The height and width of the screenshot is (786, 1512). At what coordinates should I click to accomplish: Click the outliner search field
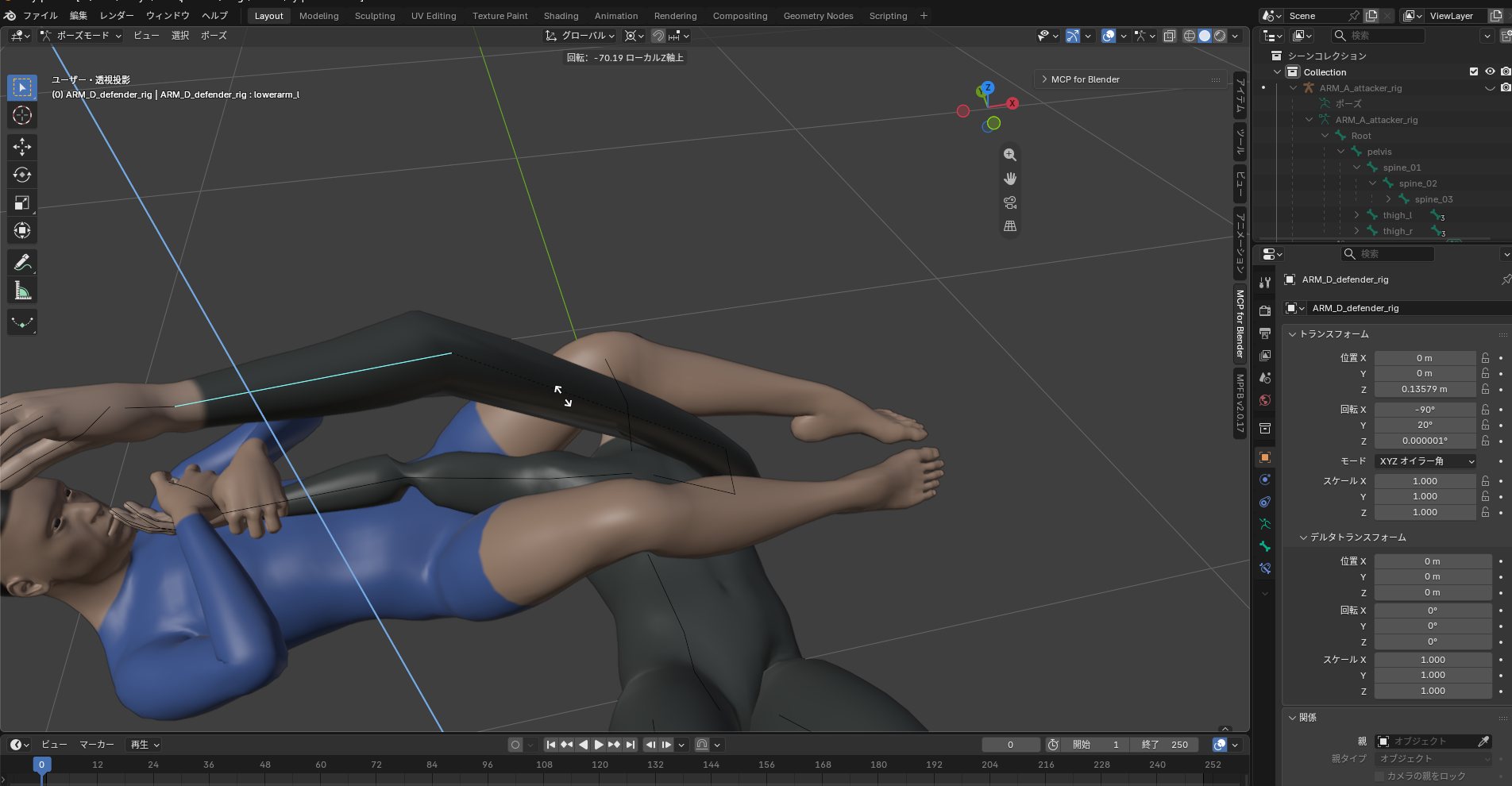coord(1378,36)
